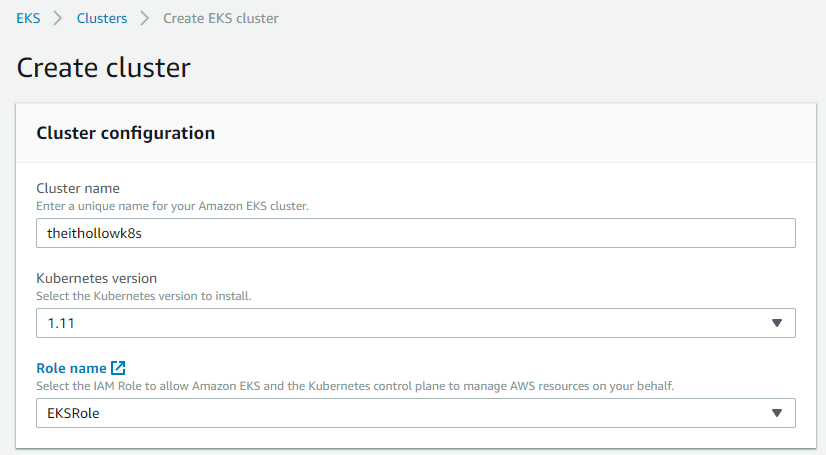Open the EKS breadcrumb link

(28, 18)
